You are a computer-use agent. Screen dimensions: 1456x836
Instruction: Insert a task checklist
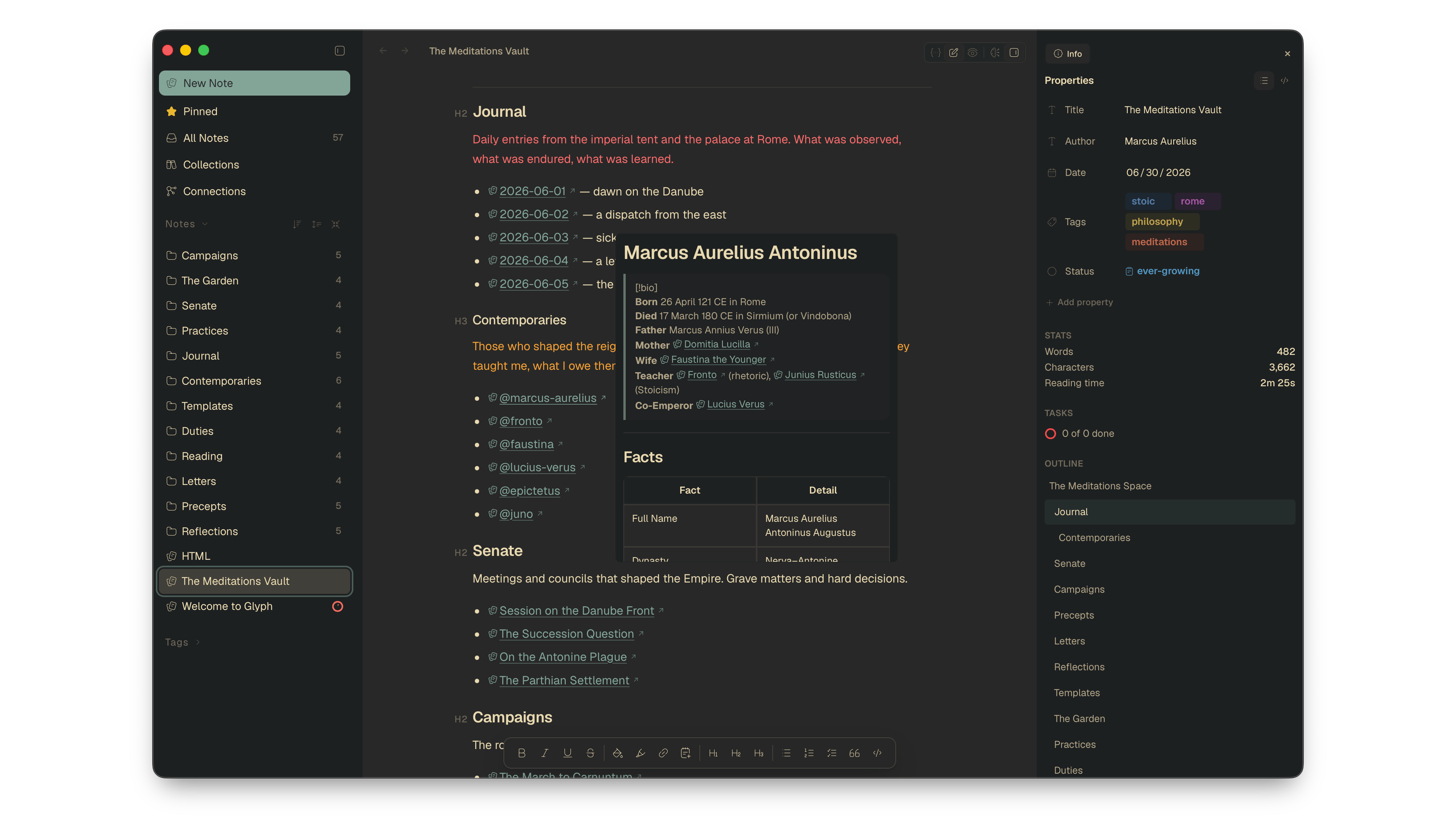(831, 753)
